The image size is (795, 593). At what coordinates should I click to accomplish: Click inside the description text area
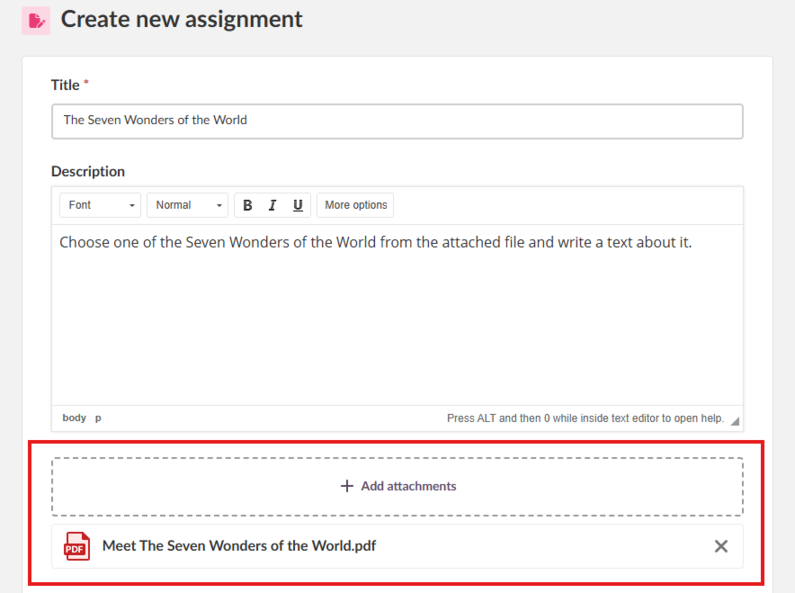pos(397,315)
